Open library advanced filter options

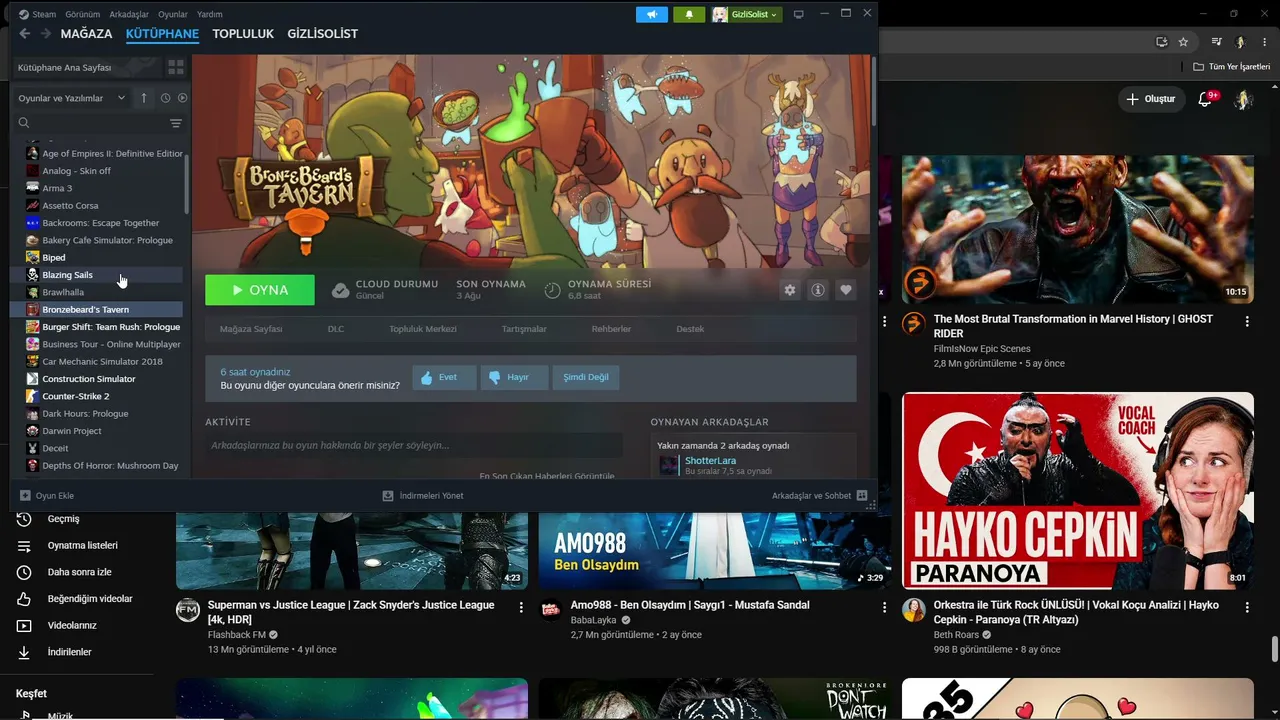point(176,123)
